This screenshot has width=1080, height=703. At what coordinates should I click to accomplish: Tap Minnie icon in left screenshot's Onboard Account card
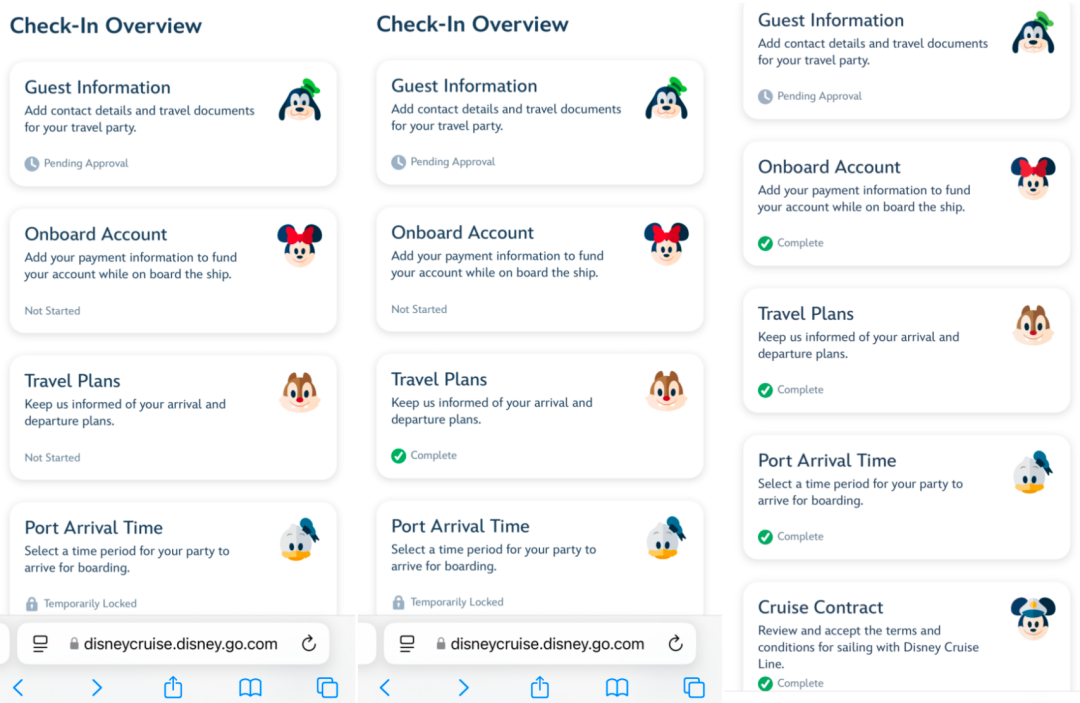[x=300, y=244]
